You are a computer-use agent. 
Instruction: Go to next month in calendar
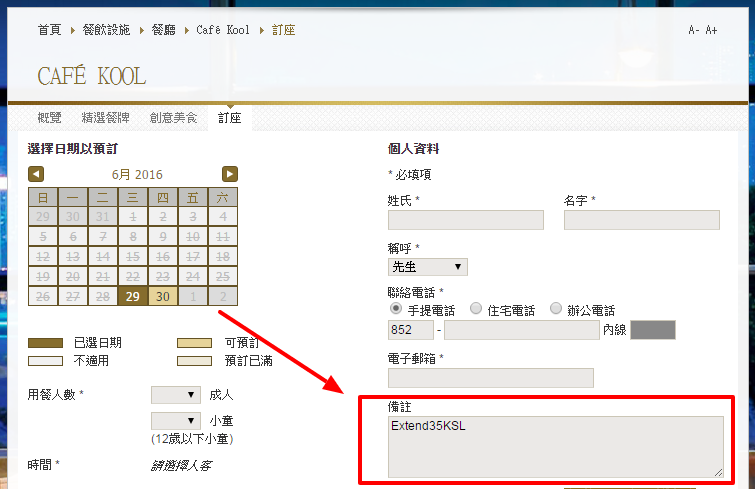[x=230, y=174]
